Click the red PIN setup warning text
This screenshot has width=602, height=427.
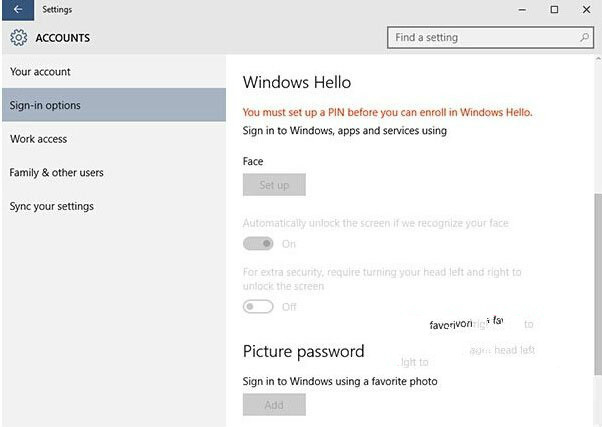point(387,112)
